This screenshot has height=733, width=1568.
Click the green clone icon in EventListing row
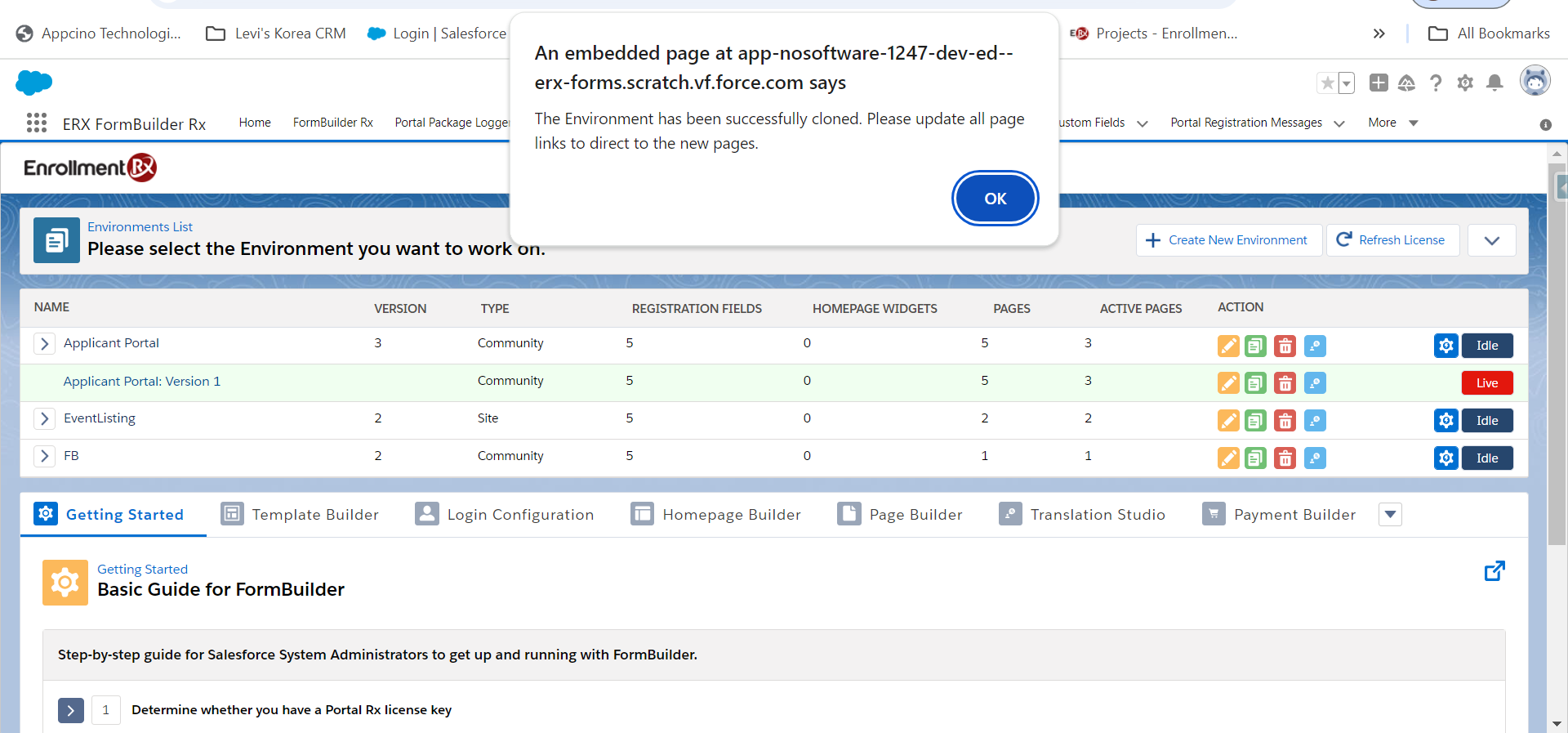1255,421
